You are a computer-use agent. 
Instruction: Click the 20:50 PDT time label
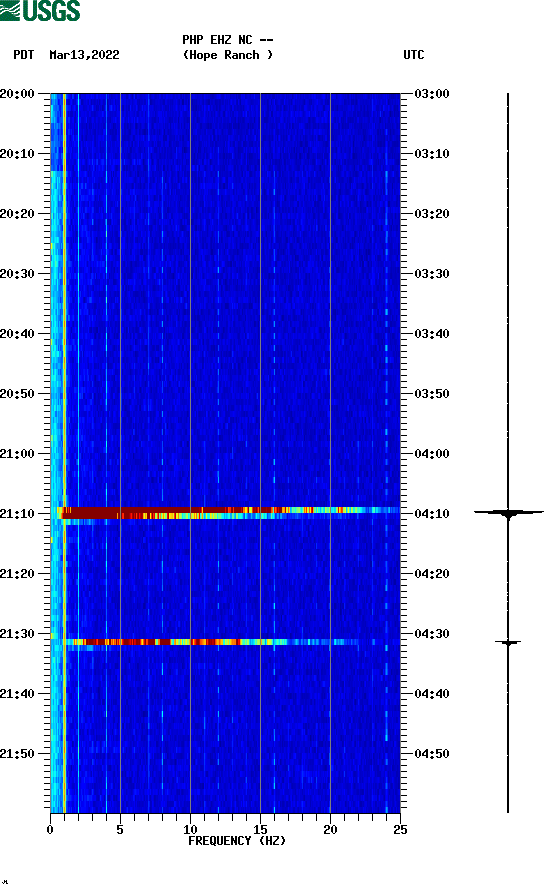point(17,394)
